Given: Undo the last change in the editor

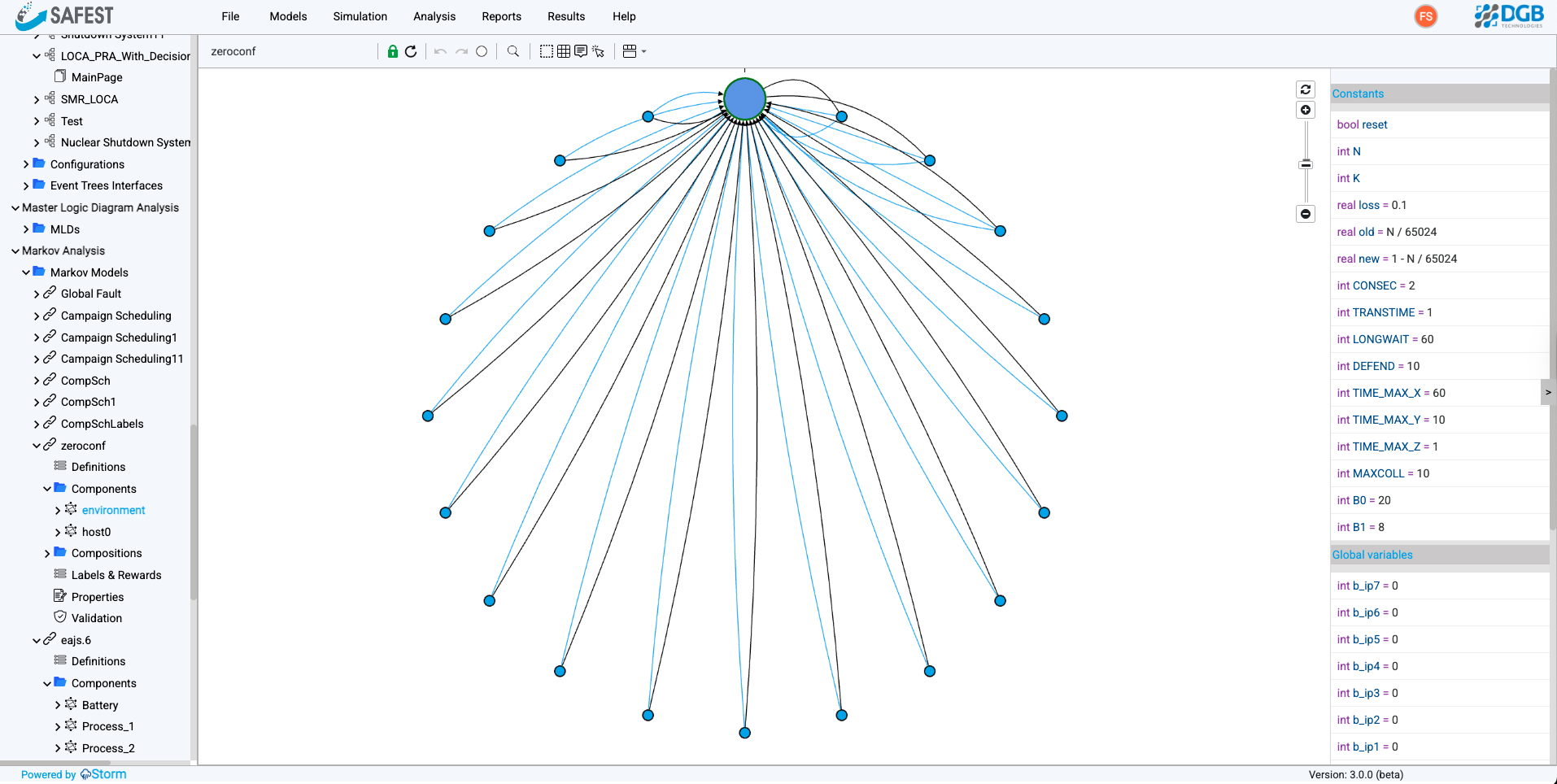Looking at the screenshot, I should coord(439,50).
